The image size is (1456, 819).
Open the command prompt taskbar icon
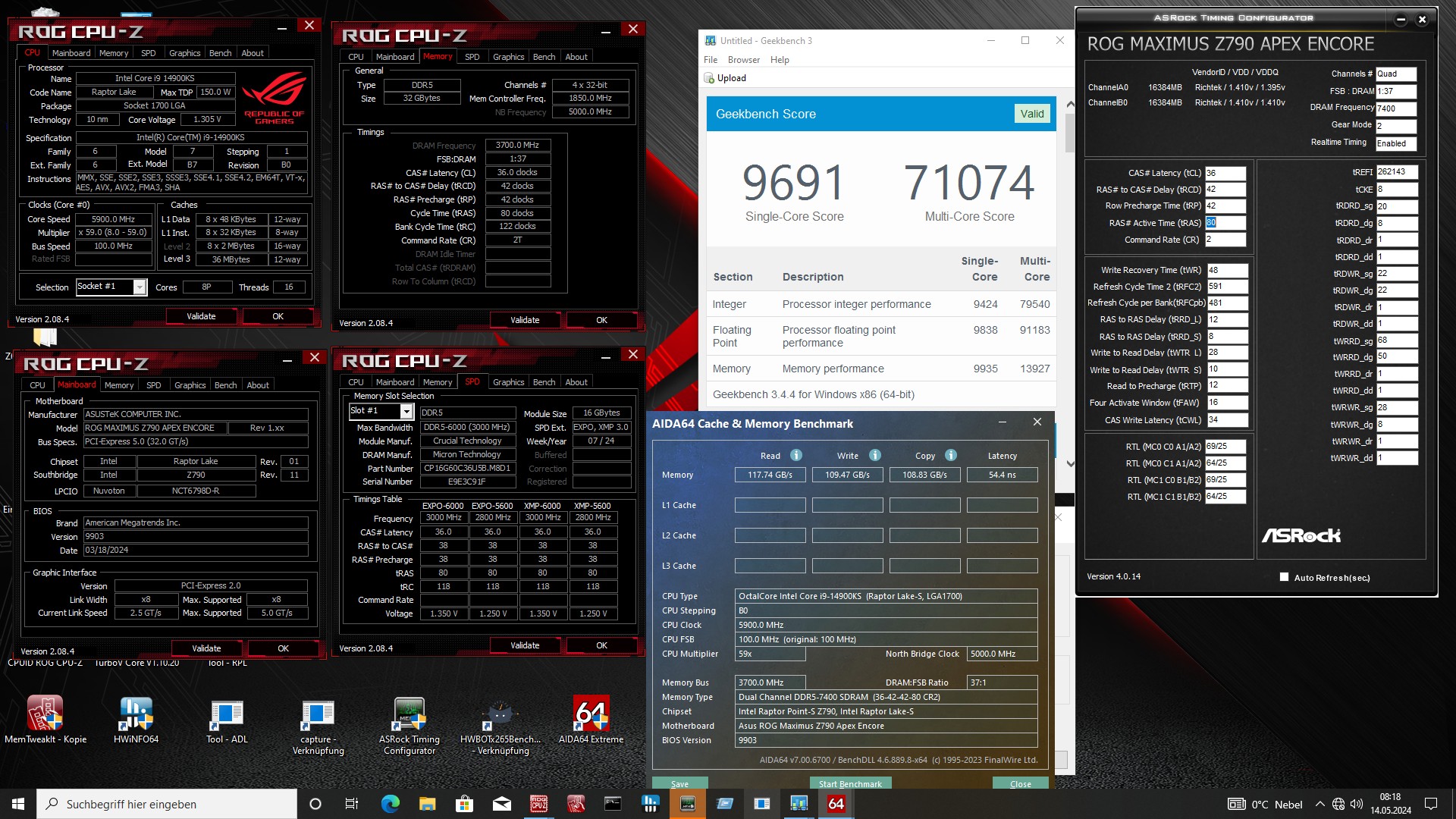click(x=613, y=804)
